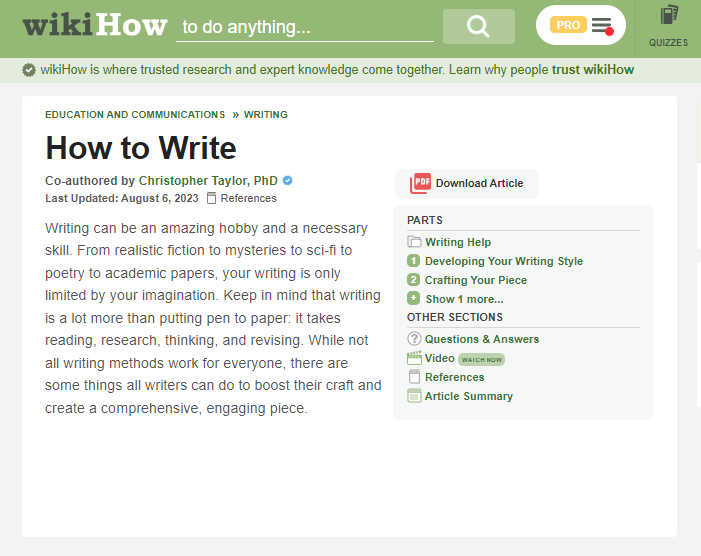Screen dimensions: 701x556
Task: Click the PDF icon for Download Article
Action: coord(421,183)
